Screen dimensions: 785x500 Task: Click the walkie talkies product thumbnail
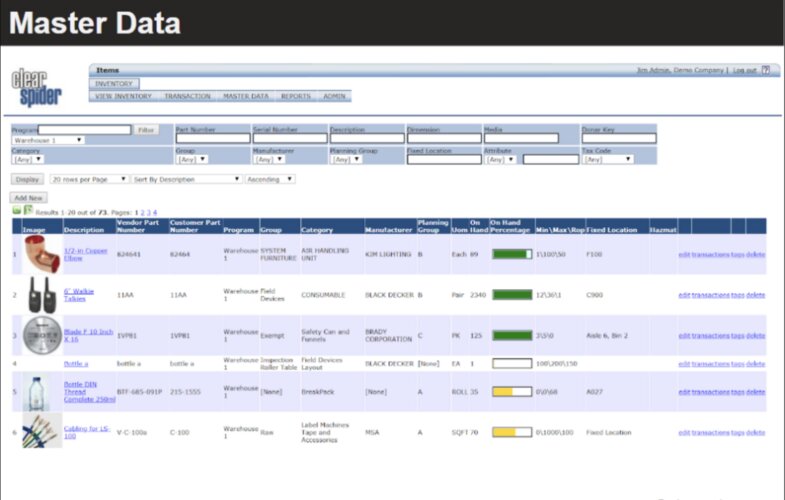click(40, 295)
